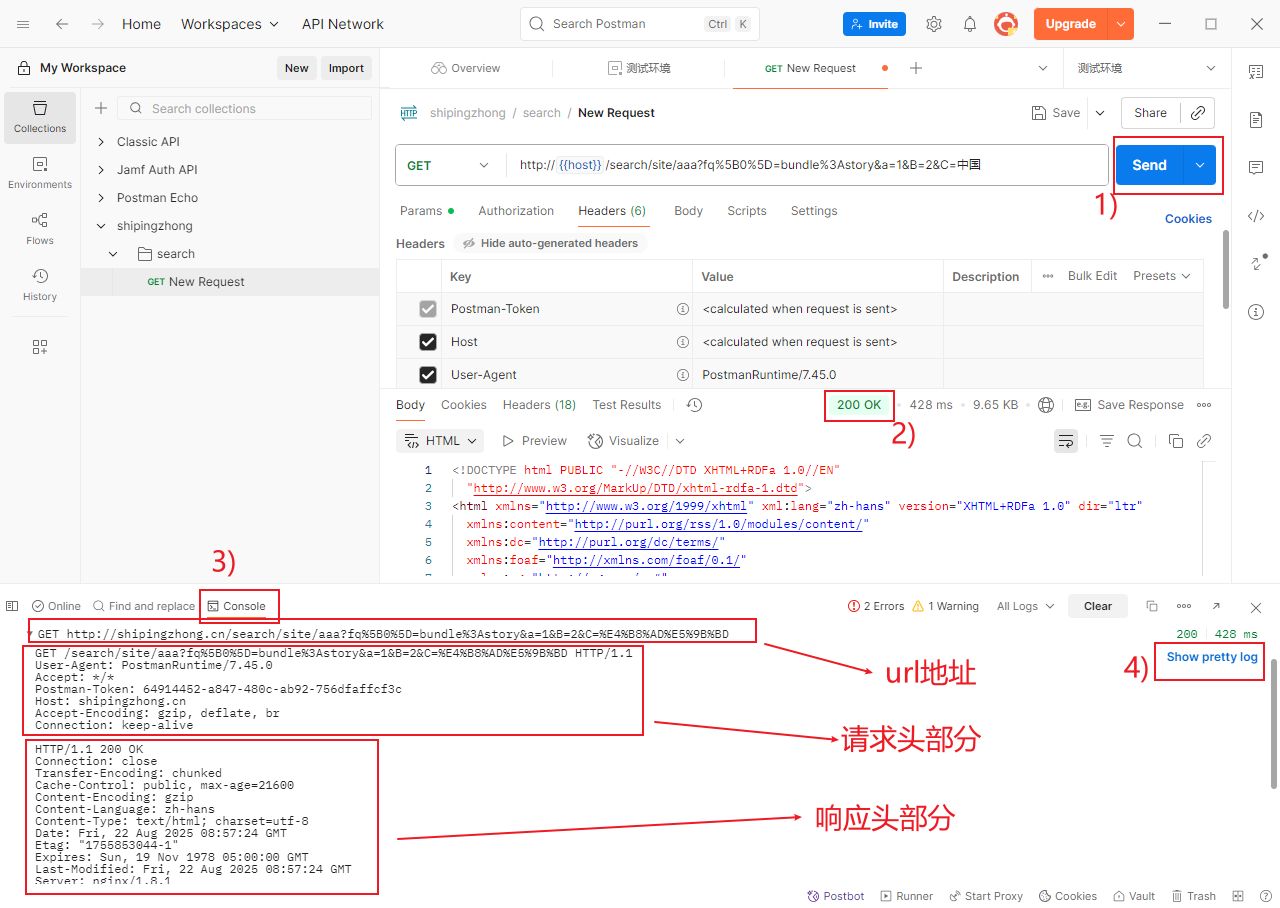This screenshot has height=908, width=1280.
Task: Open the Environments sidebar panel
Action: 40,173
